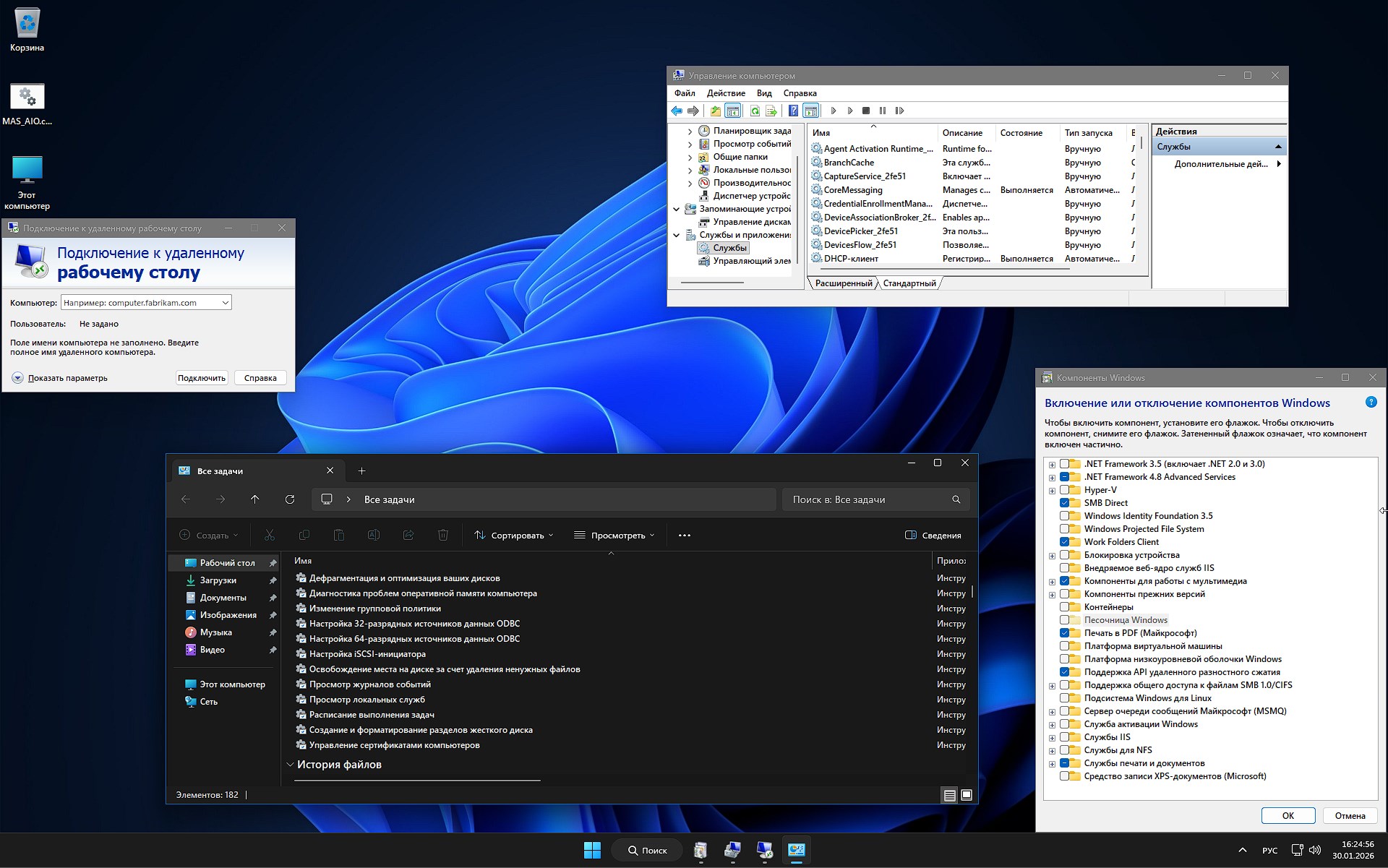Click the horizontal scrollbar in services list
Screen dimensions: 1388x868
coord(940,269)
